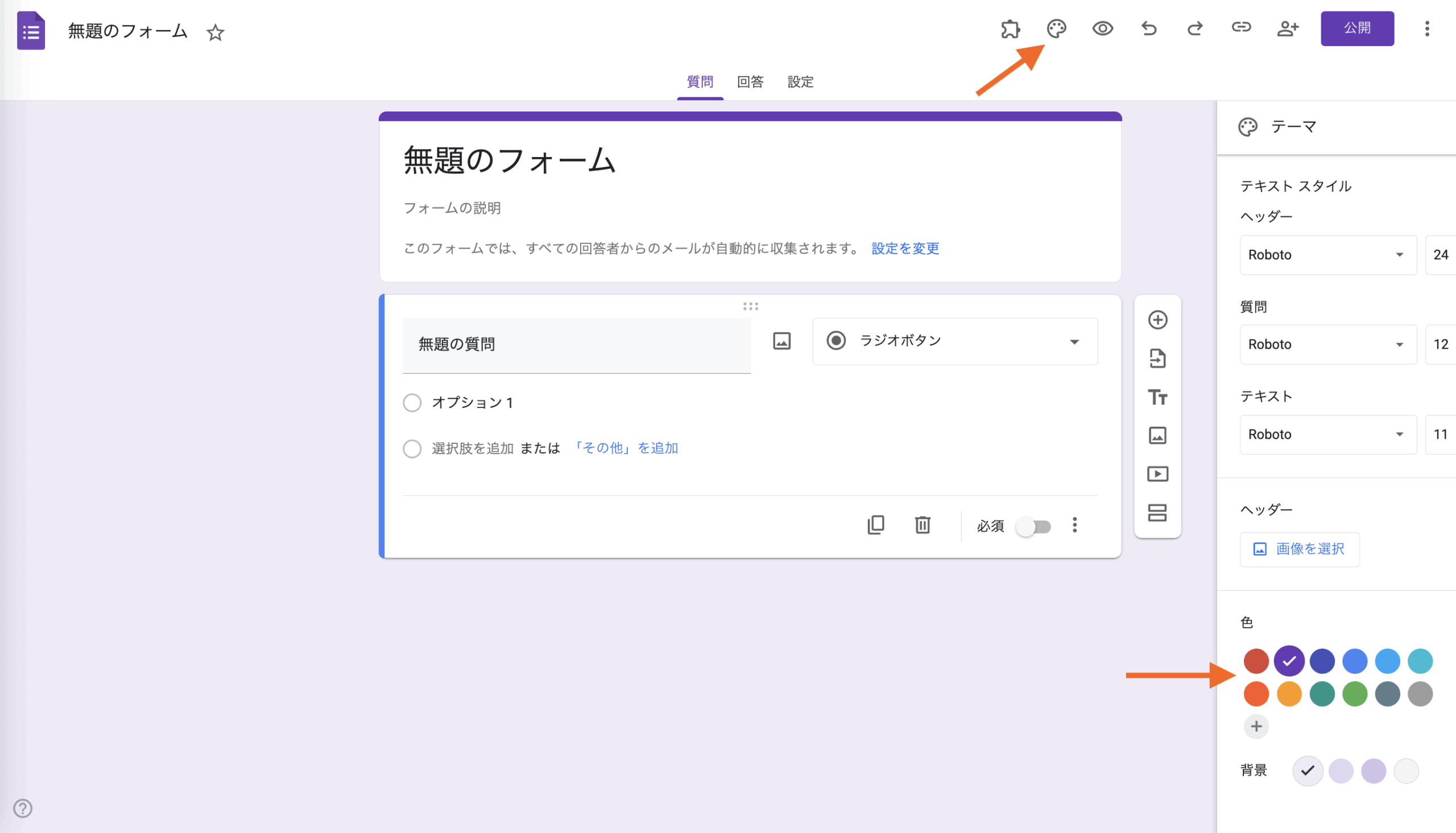Open the ラジオボタン question type dropdown
The width and height of the screenshot is (1456, 833).
[x=954, y=341]
